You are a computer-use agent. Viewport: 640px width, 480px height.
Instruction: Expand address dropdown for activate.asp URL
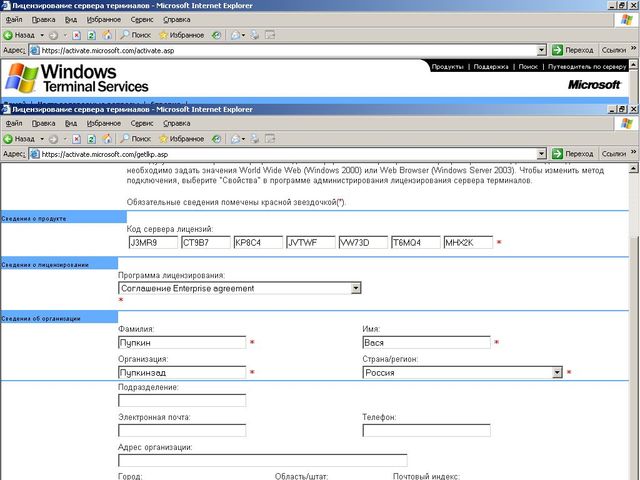click(x=542, y=50)
